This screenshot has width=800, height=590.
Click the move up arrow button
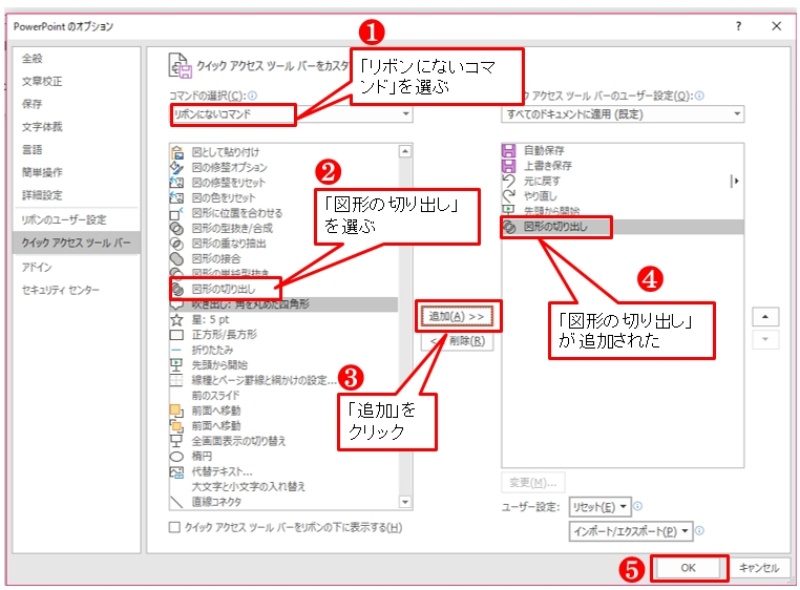tap(765, 316)
